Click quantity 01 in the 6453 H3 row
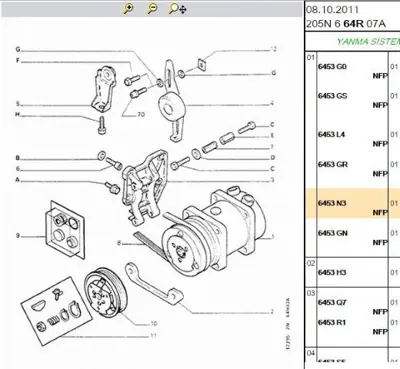The height and width of the screenshot is (369, 400). click(x=394, y=273)
